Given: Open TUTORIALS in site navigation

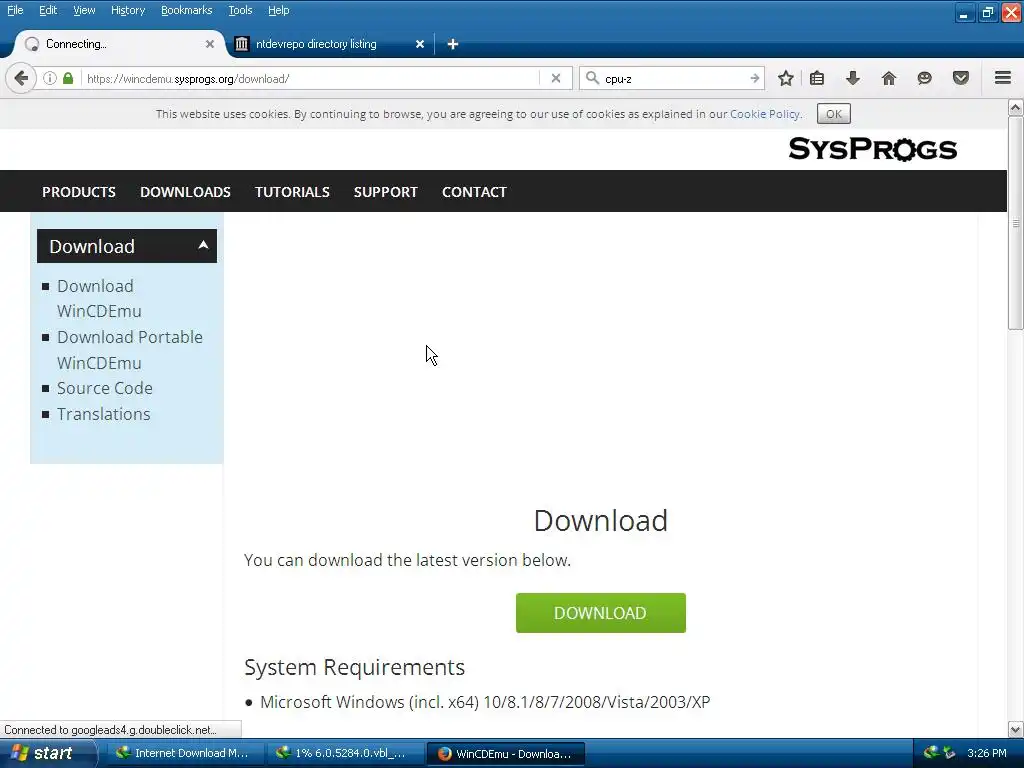Looking at the screenshot, I should click(x=292, y=192).
